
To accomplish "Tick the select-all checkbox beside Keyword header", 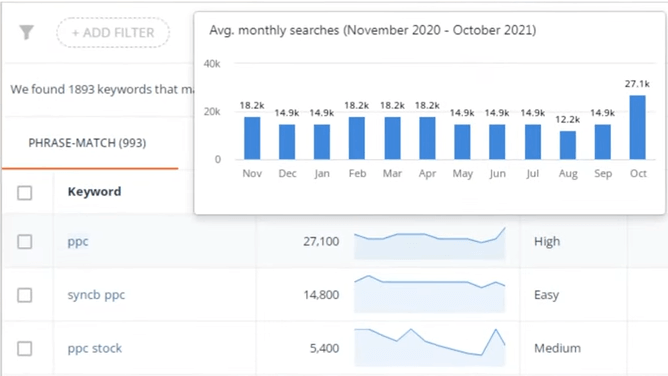I will pyautogui.click(x=25, y=193).
